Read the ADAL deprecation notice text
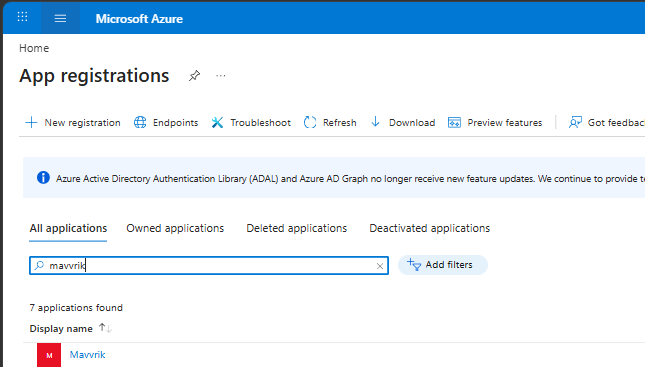645x367 pixels. [350, 179]
